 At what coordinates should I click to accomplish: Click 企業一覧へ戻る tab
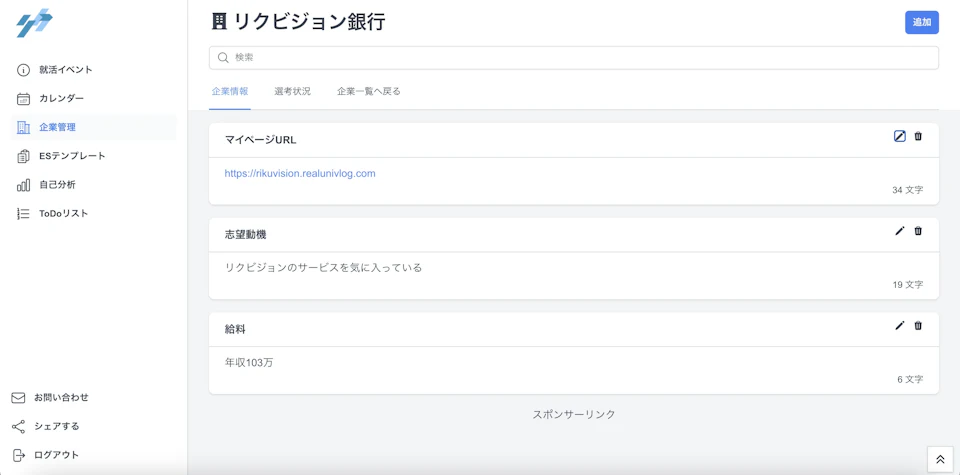(x=369, y=92)
